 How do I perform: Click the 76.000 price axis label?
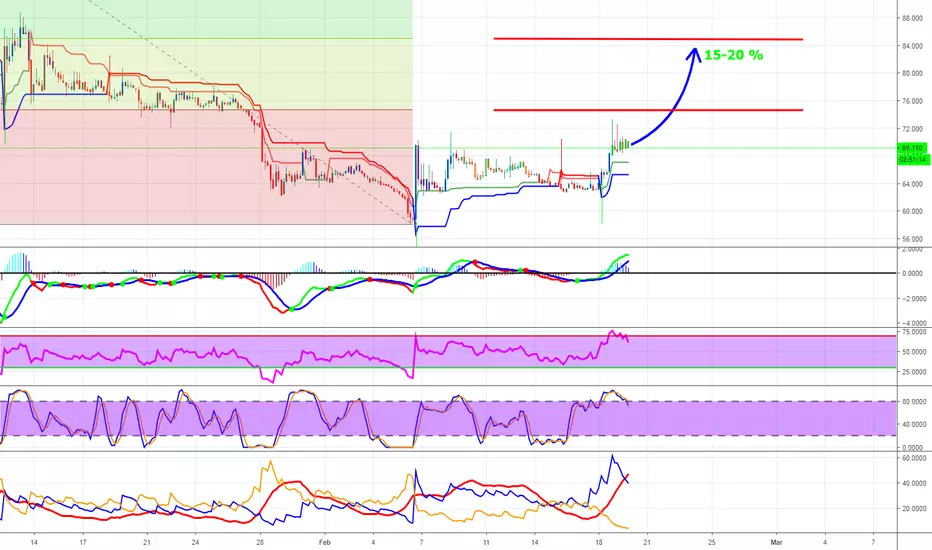click(912, 101)
